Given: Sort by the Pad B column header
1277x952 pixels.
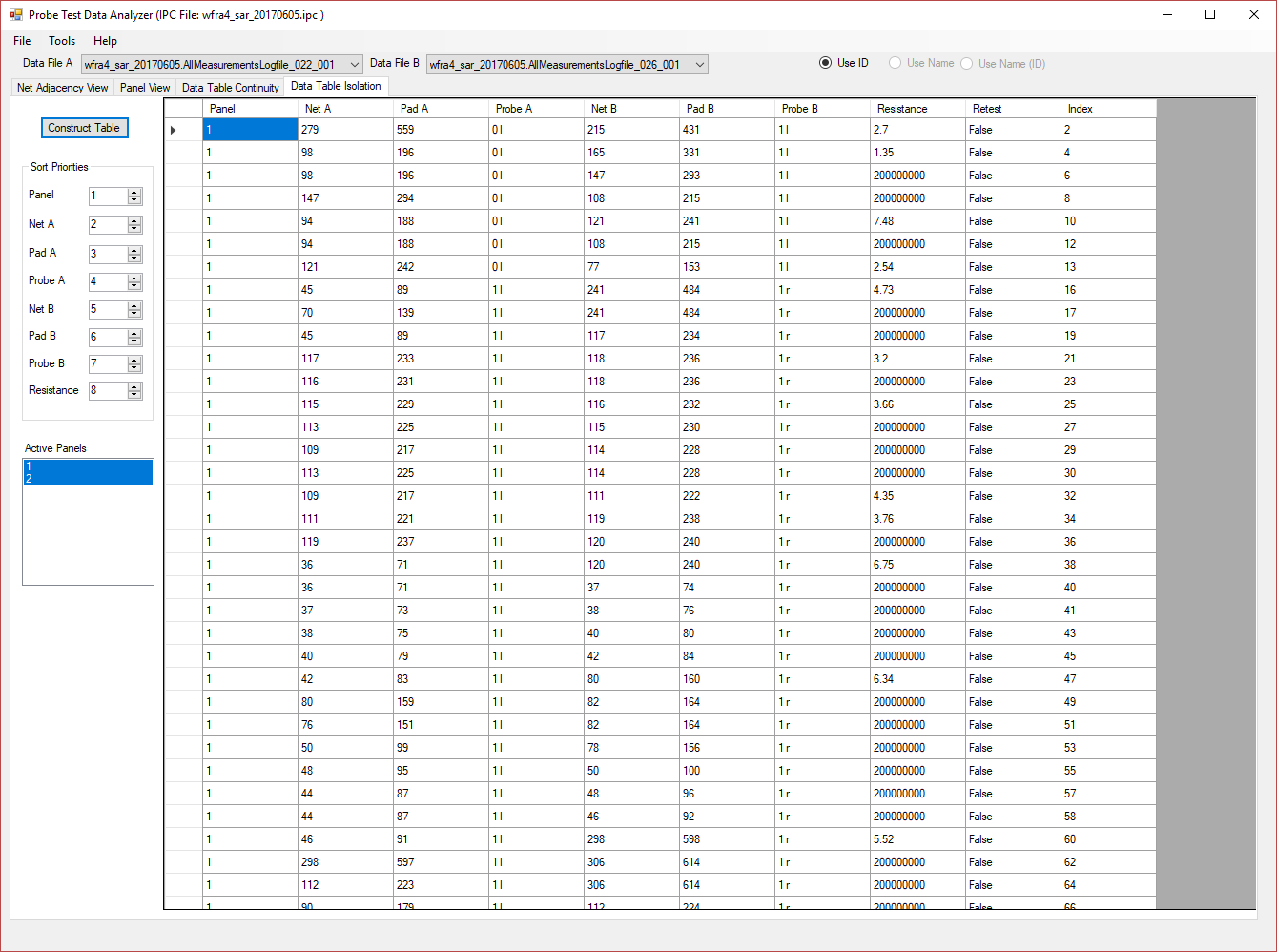Looking at the screenshot, I should click(x=727, y=109).
